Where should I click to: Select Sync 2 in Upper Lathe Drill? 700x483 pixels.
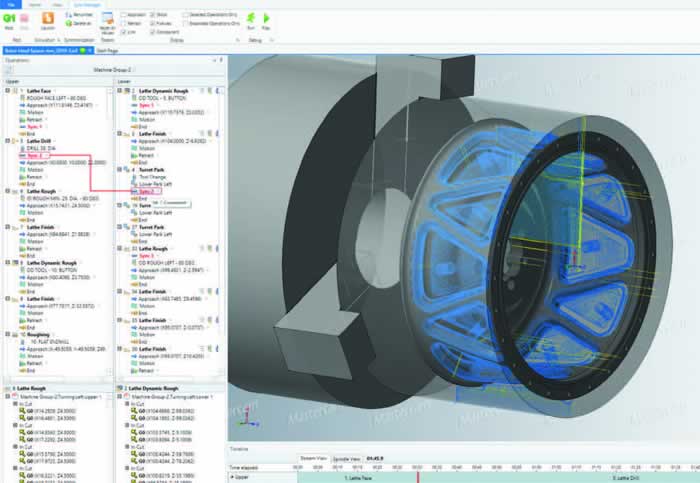click(x=35, y=155)
